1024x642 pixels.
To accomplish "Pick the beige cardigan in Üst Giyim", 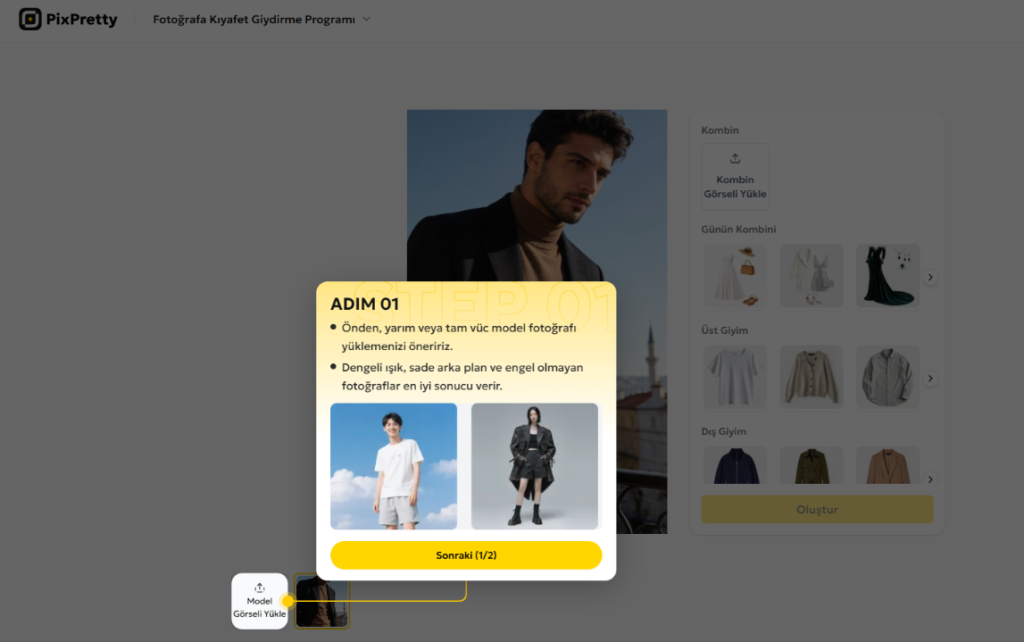I will pos(811,377).
